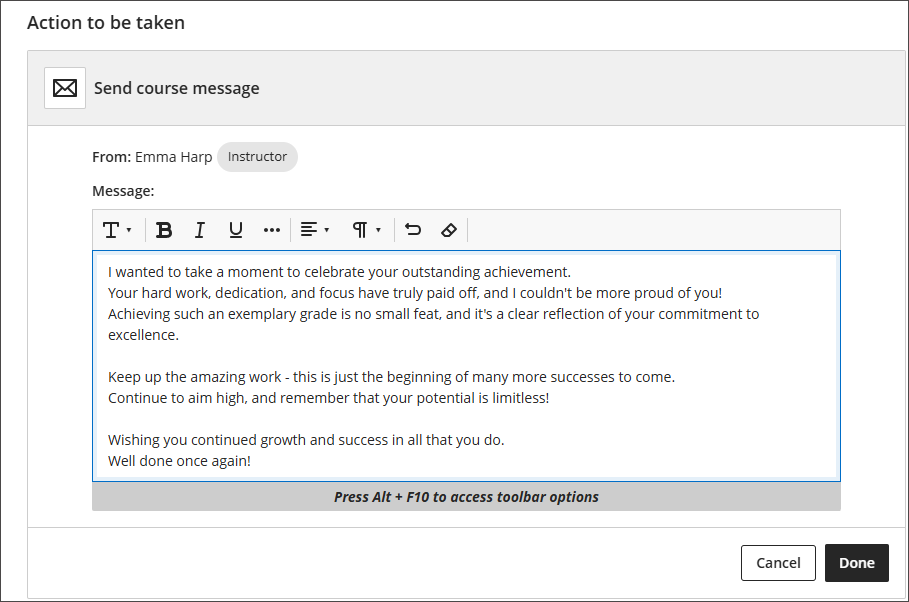Image resolution: width=909 pixels, height=602 pixels.
Task: Click the text alignment icon
Action: click(308, 229)
